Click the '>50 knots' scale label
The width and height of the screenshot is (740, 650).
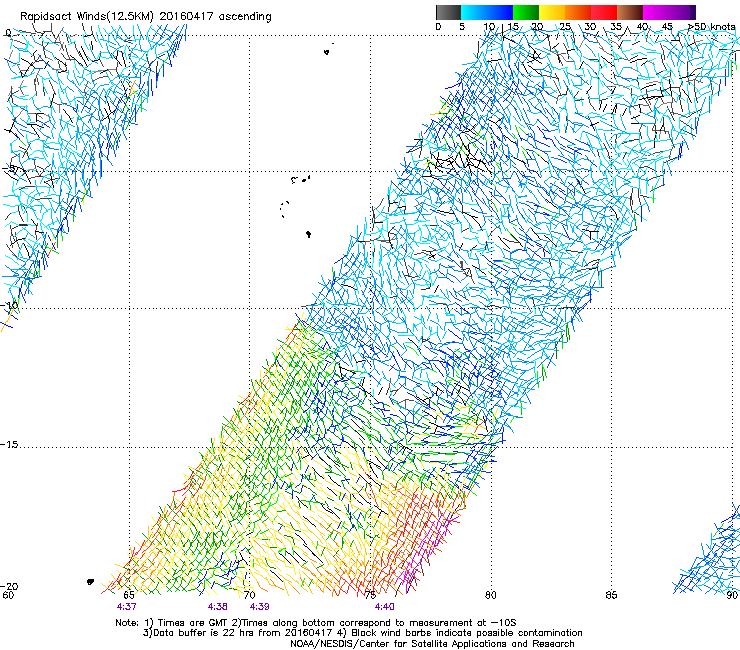click(711, 27)
